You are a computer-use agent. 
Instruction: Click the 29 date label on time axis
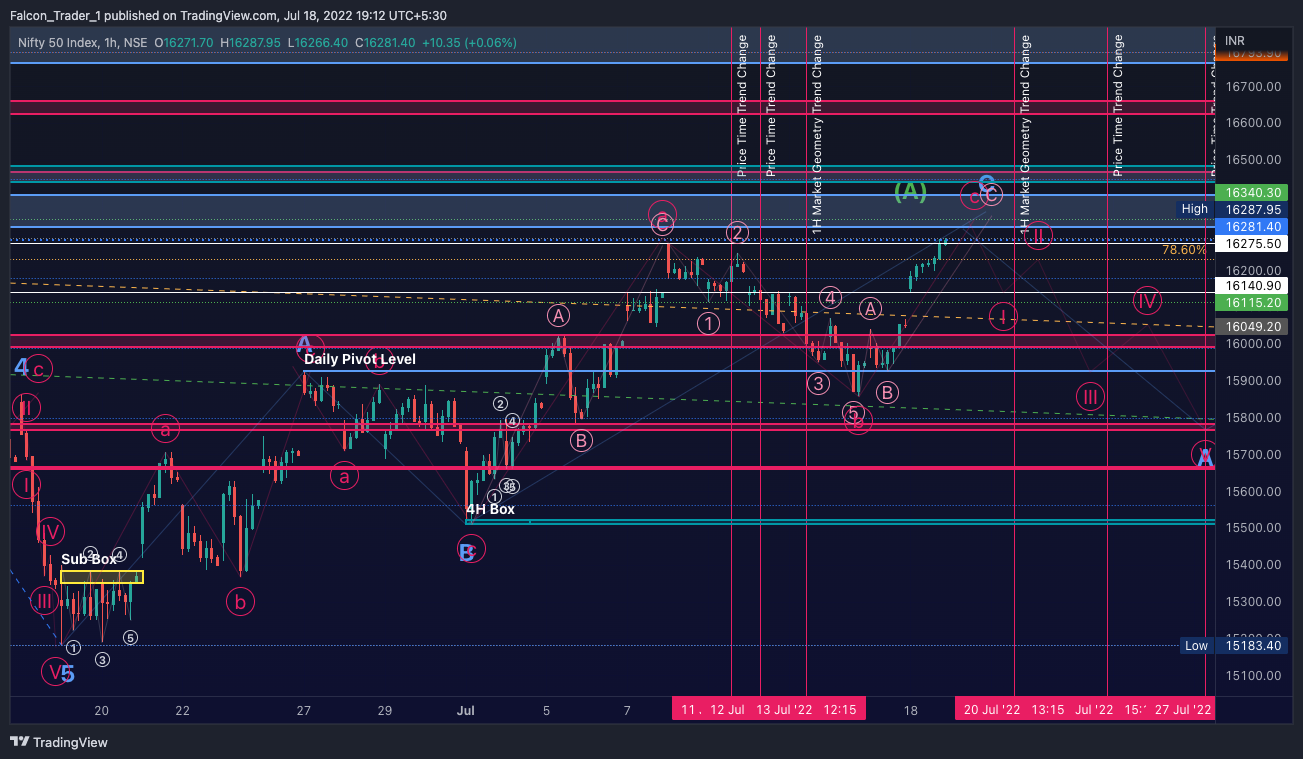pyautogui.click(x=385, y=710)
